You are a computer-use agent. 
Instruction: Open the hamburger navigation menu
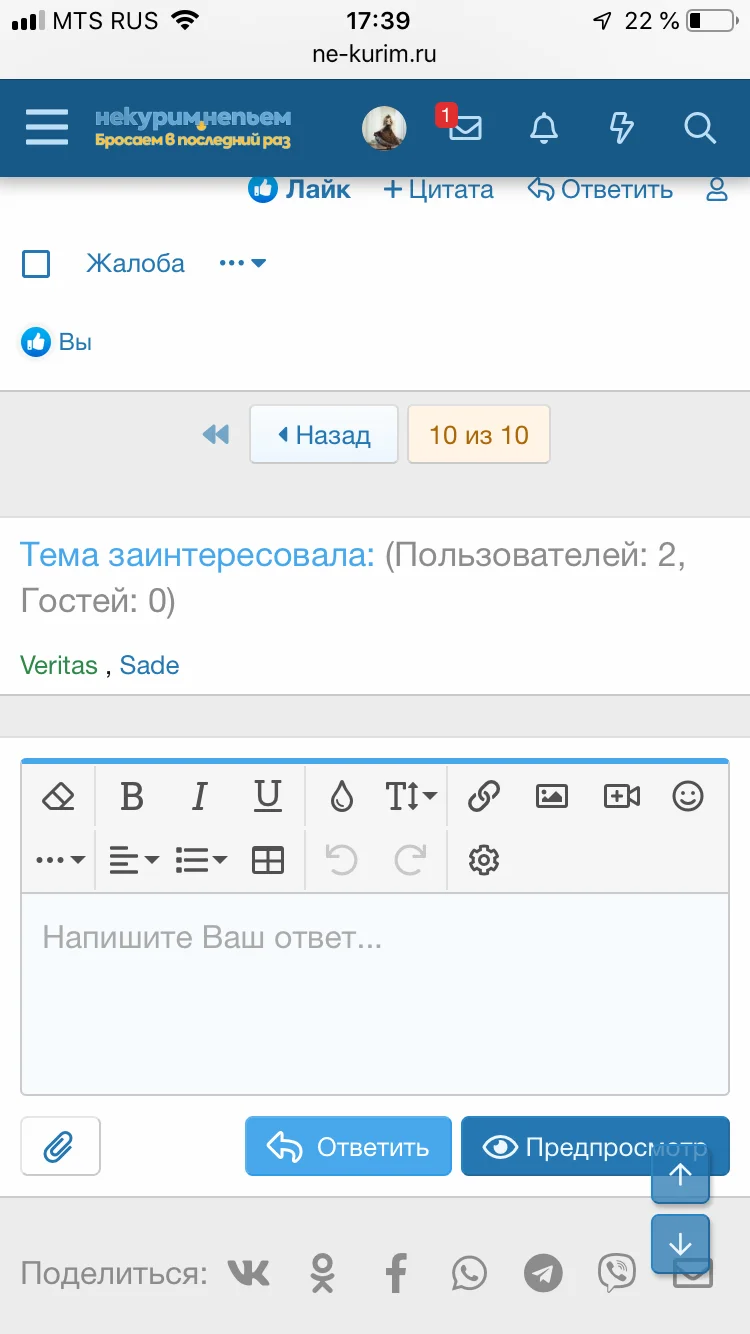point(46,128)
